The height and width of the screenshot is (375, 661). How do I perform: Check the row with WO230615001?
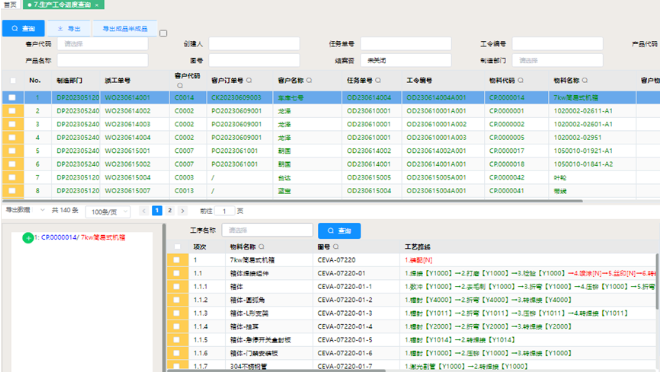(12, 151)
